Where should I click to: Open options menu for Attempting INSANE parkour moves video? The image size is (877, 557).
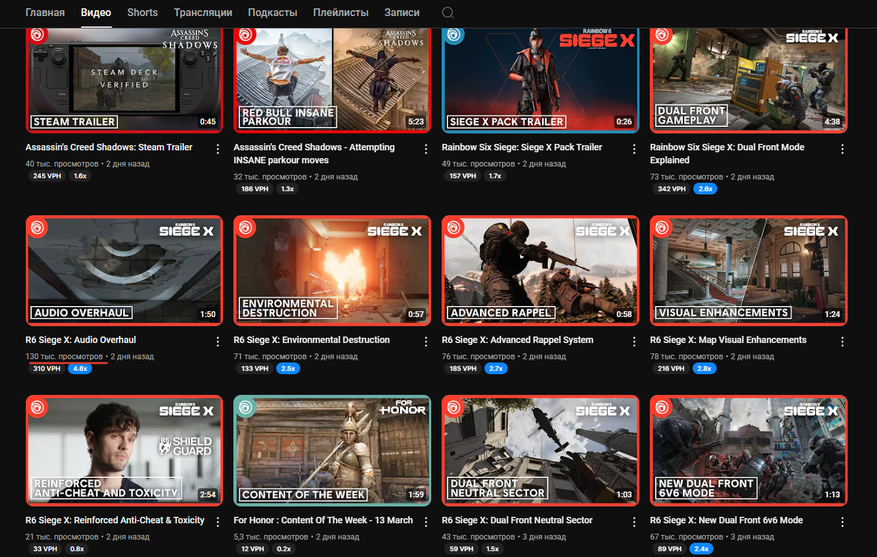pos(426,149)
